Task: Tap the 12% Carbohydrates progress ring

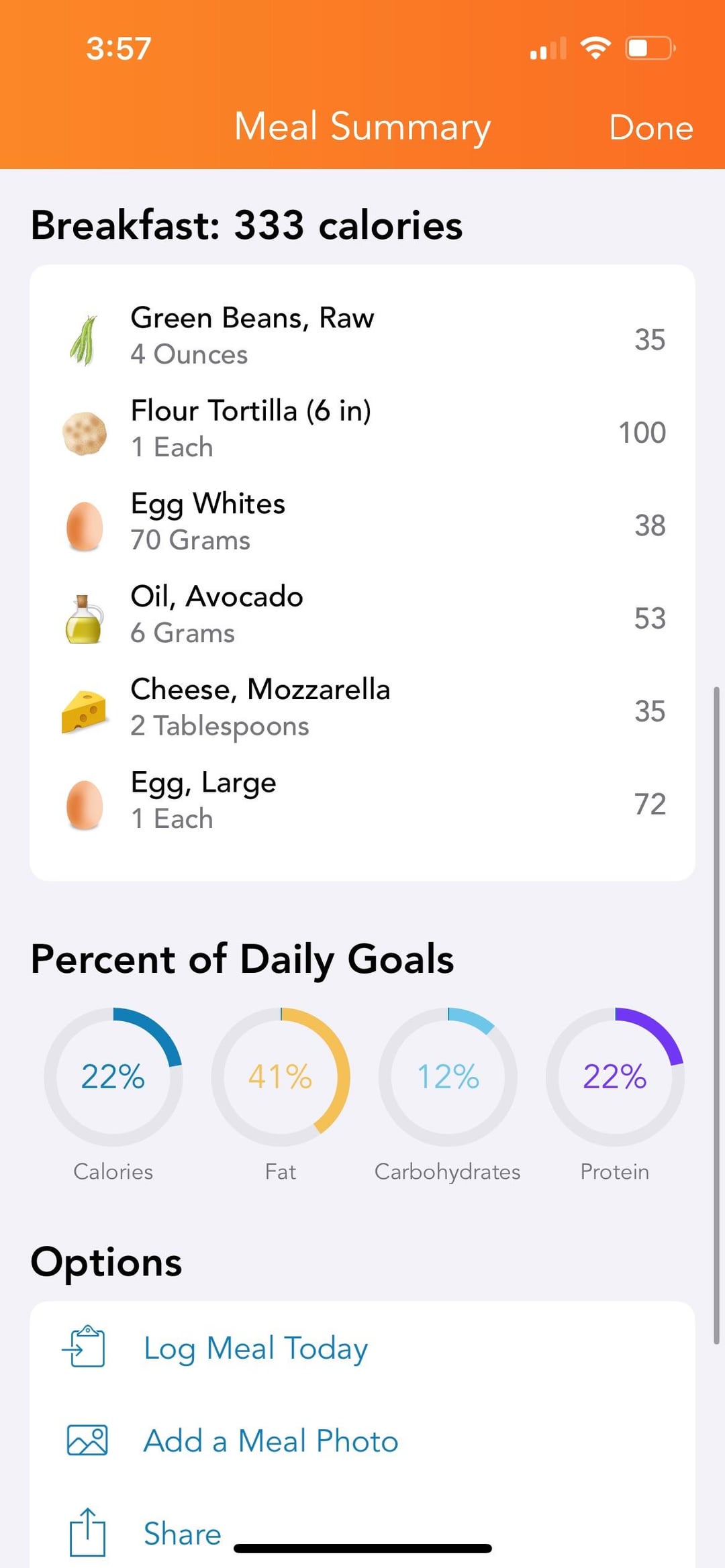Action: (x=448, y=1076)
